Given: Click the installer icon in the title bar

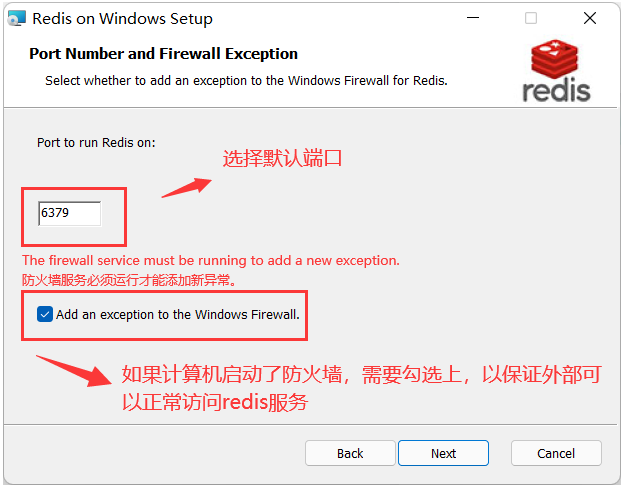Looking at the screenshot, I should (17, 18).
